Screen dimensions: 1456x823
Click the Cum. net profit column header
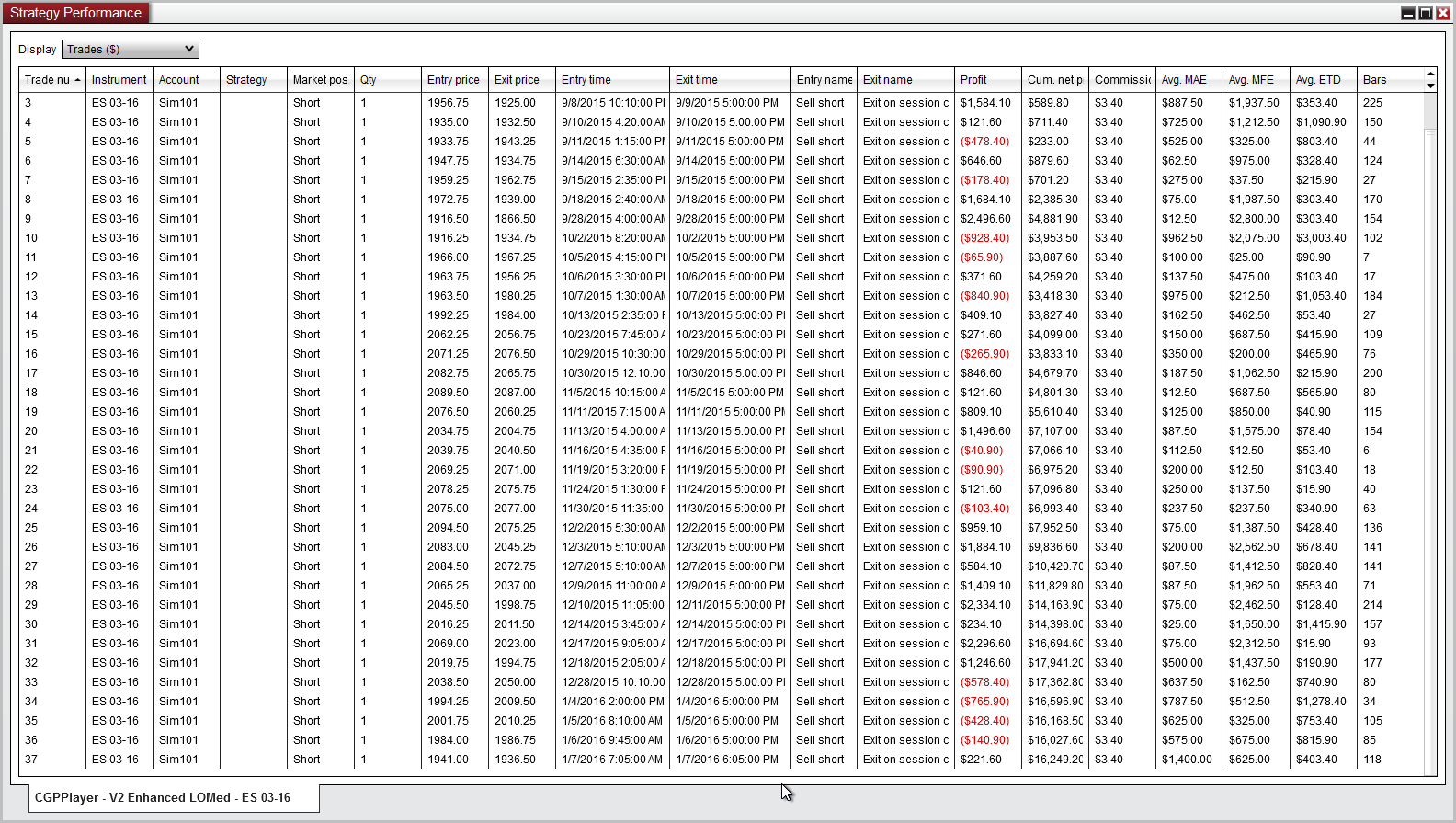point(1055,80)
